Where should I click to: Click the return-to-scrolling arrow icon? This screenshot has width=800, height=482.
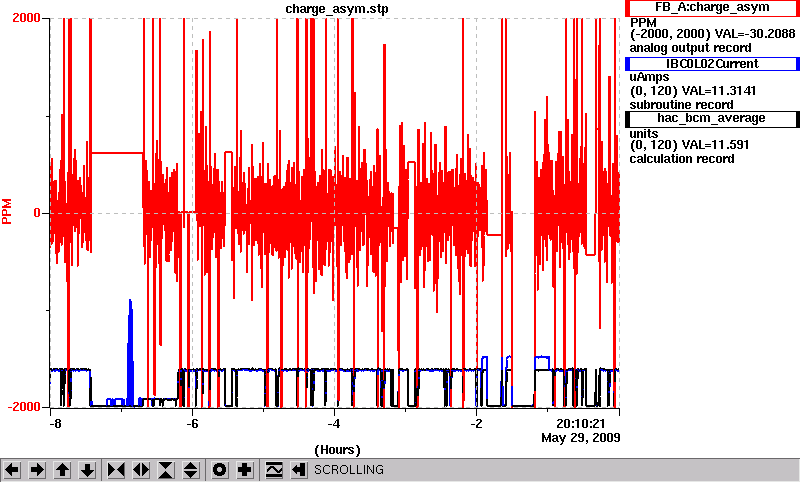pos(299,469)
